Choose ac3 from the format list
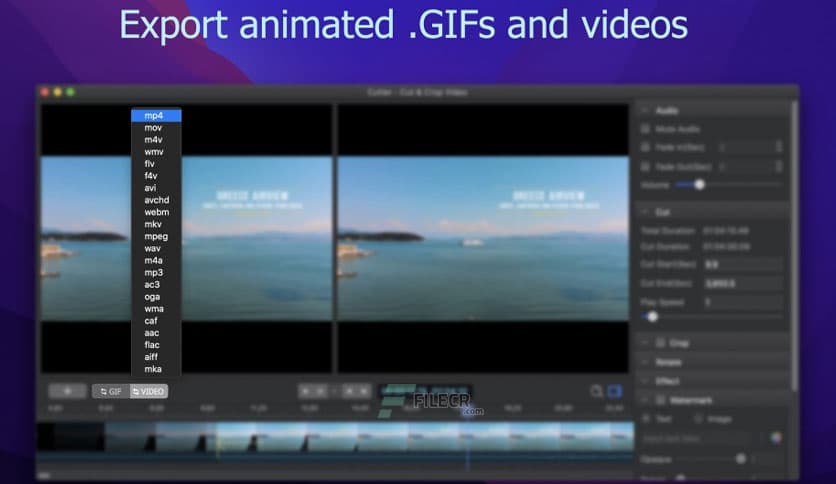Viewport: 836px width, 484px height. pyautogui.click(x=156, y=285)
